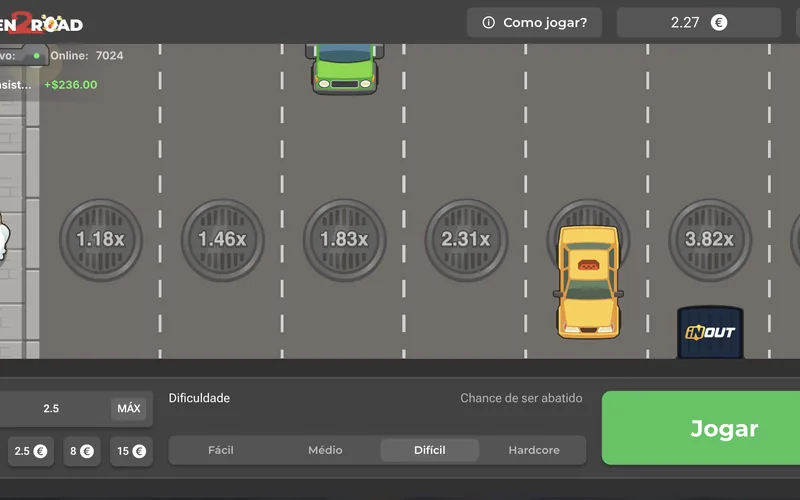This screenshot has height=500, width=800.
Task: Start the round with the Jogar button
Action: [701, 428]
